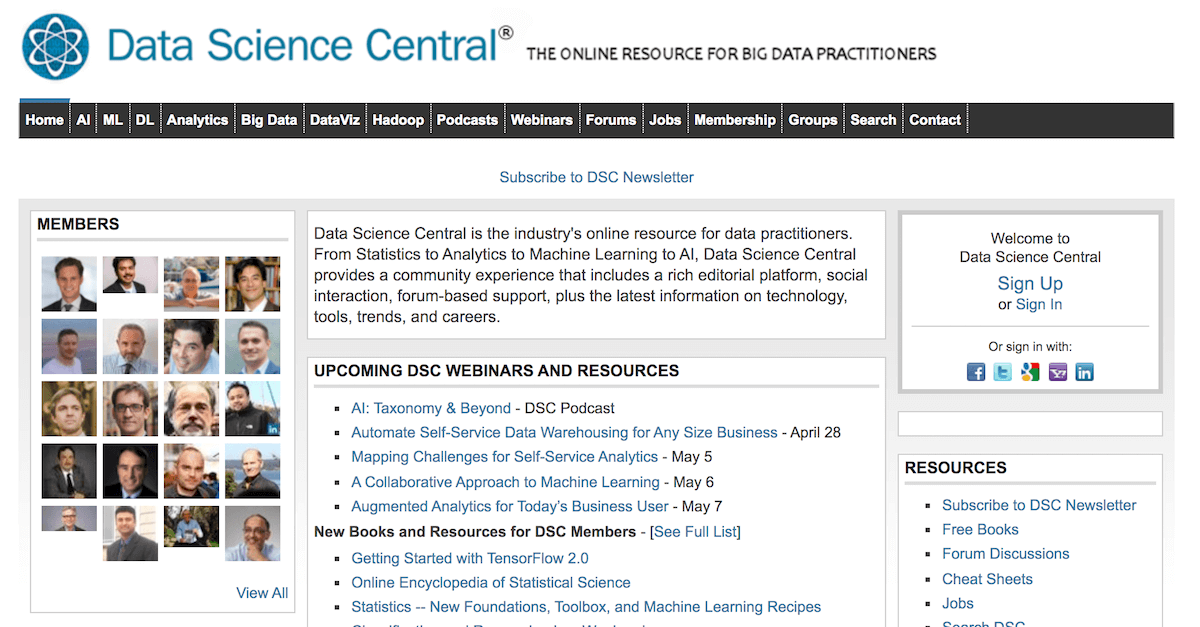This screenshot has width=1200, height=627.
Task: Click Sign Up in the welcome panel
Action: point(1030,283)
